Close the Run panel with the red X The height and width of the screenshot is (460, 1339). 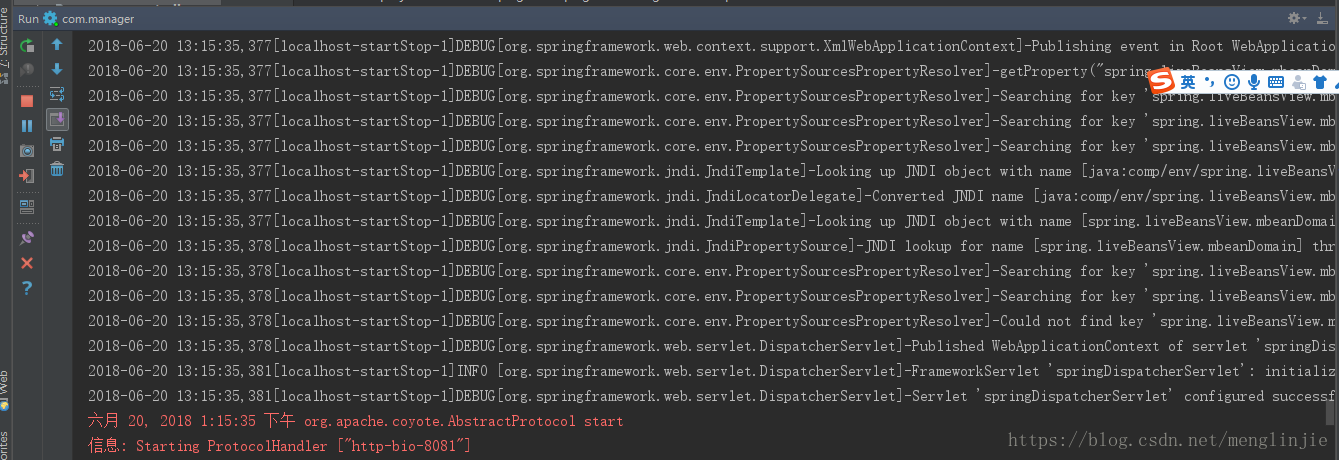point(27,263)
